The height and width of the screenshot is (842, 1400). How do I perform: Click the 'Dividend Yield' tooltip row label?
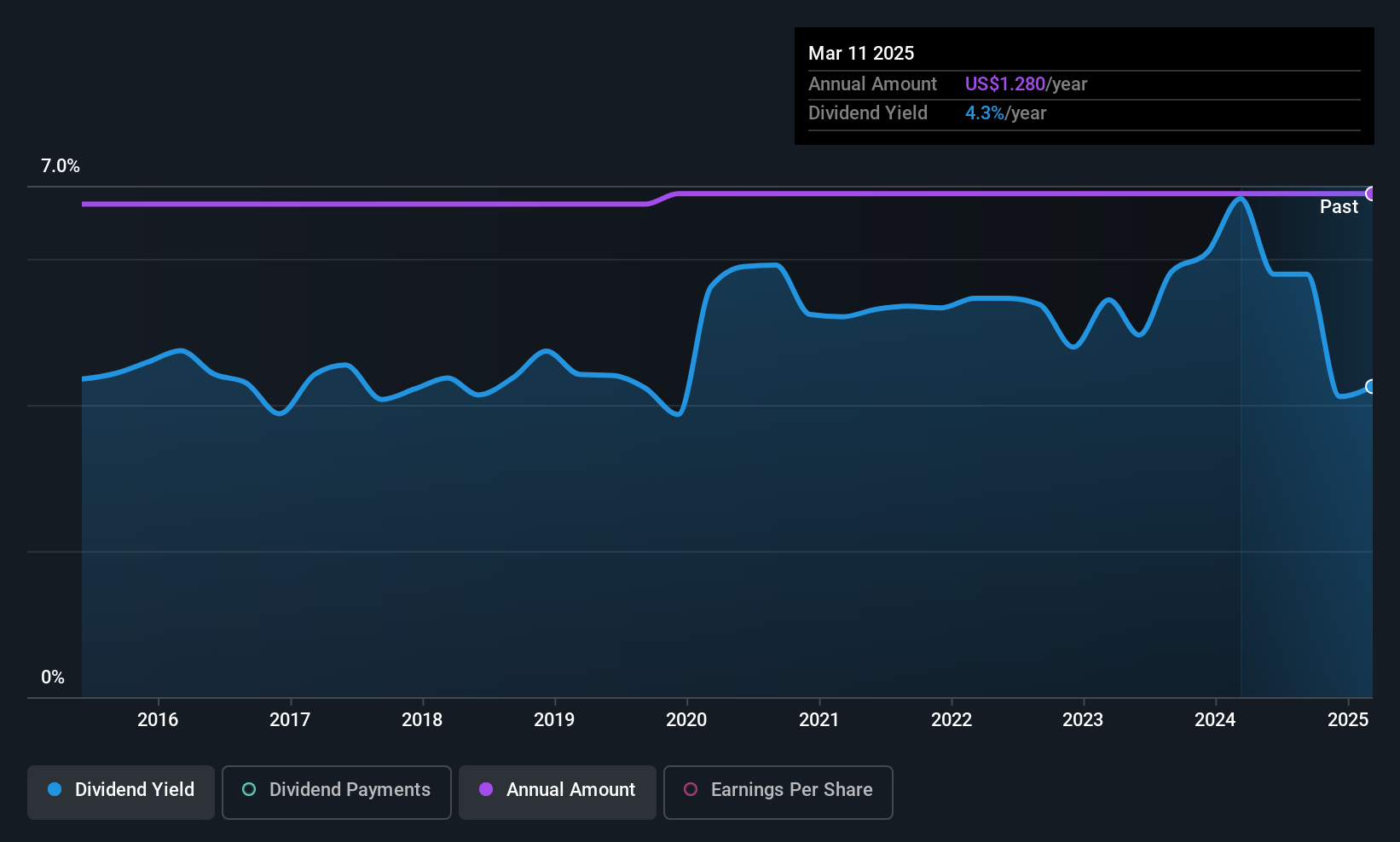(x=868, y=112)
